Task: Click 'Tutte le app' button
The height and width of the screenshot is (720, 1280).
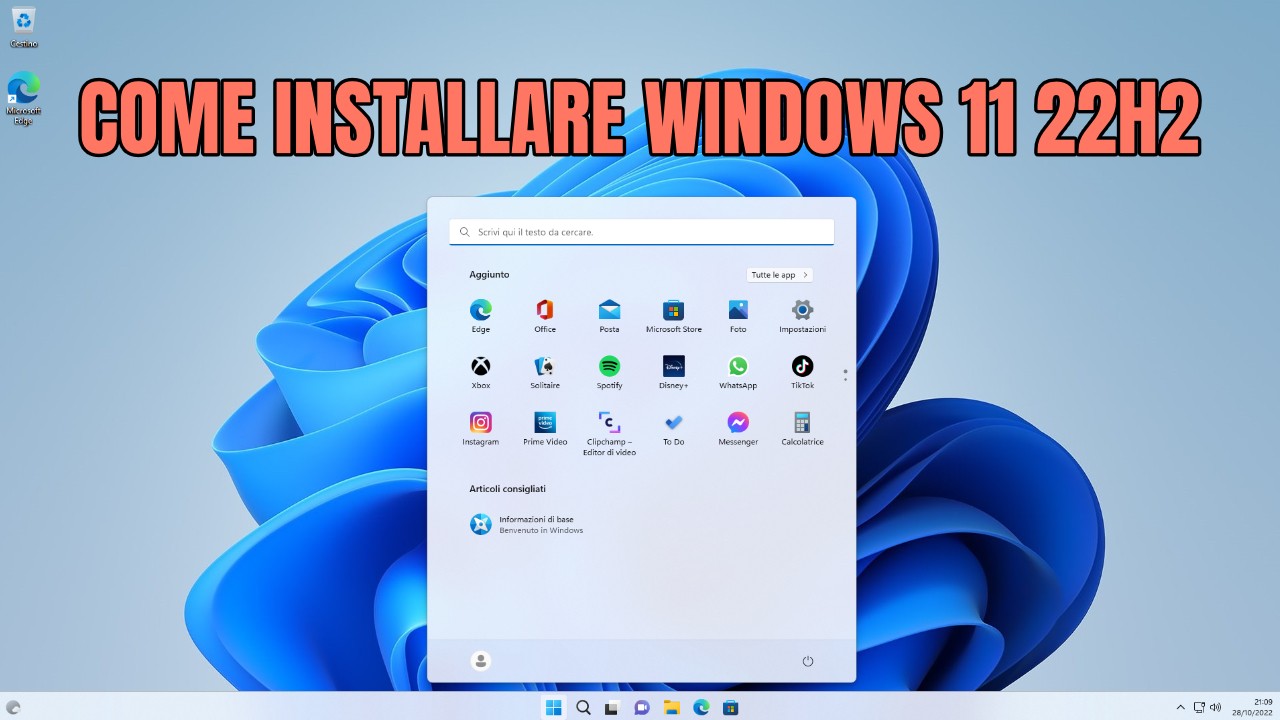Action: 780,274
